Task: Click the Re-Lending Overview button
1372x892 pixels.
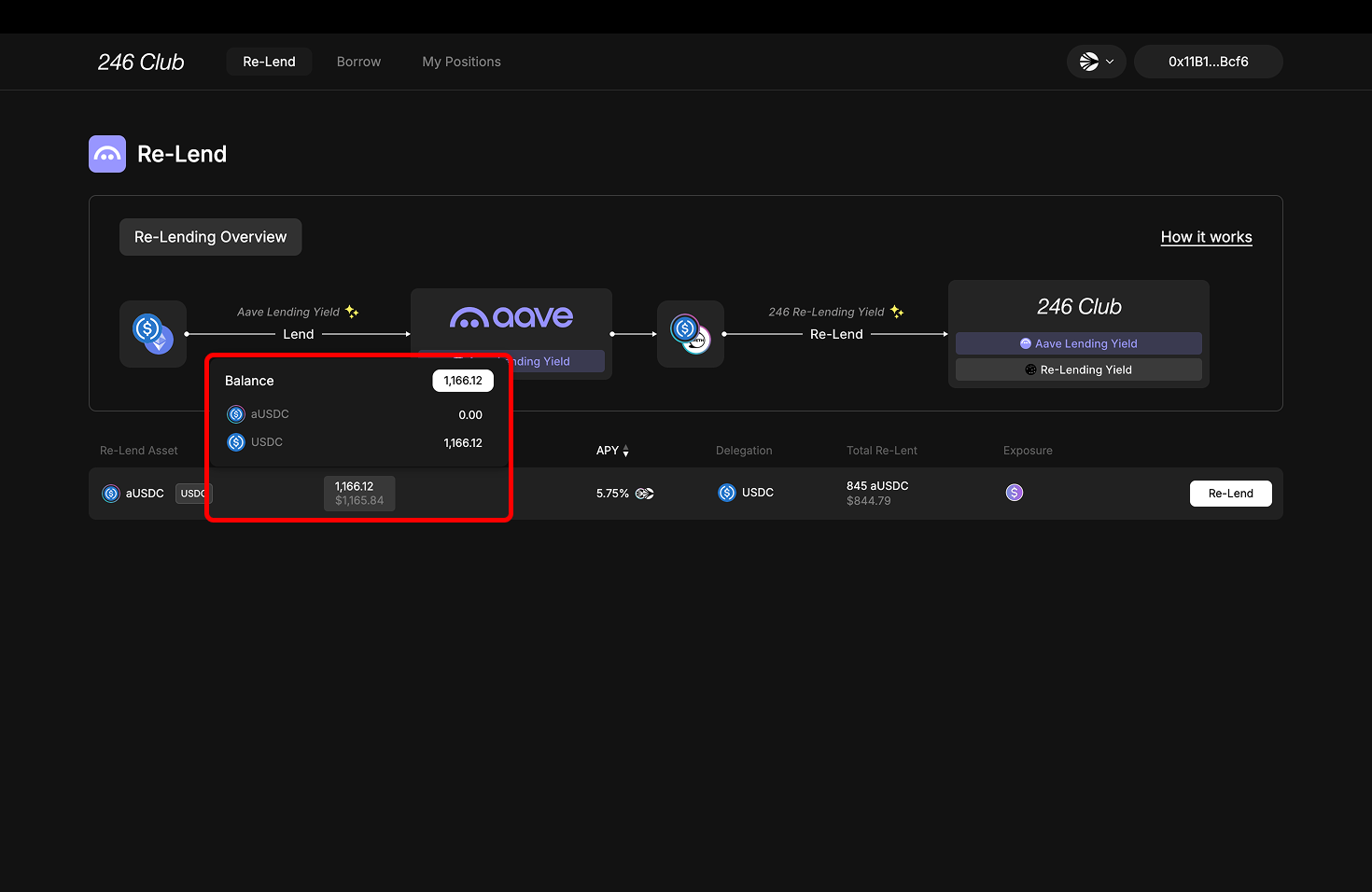Action: (210, 237)
